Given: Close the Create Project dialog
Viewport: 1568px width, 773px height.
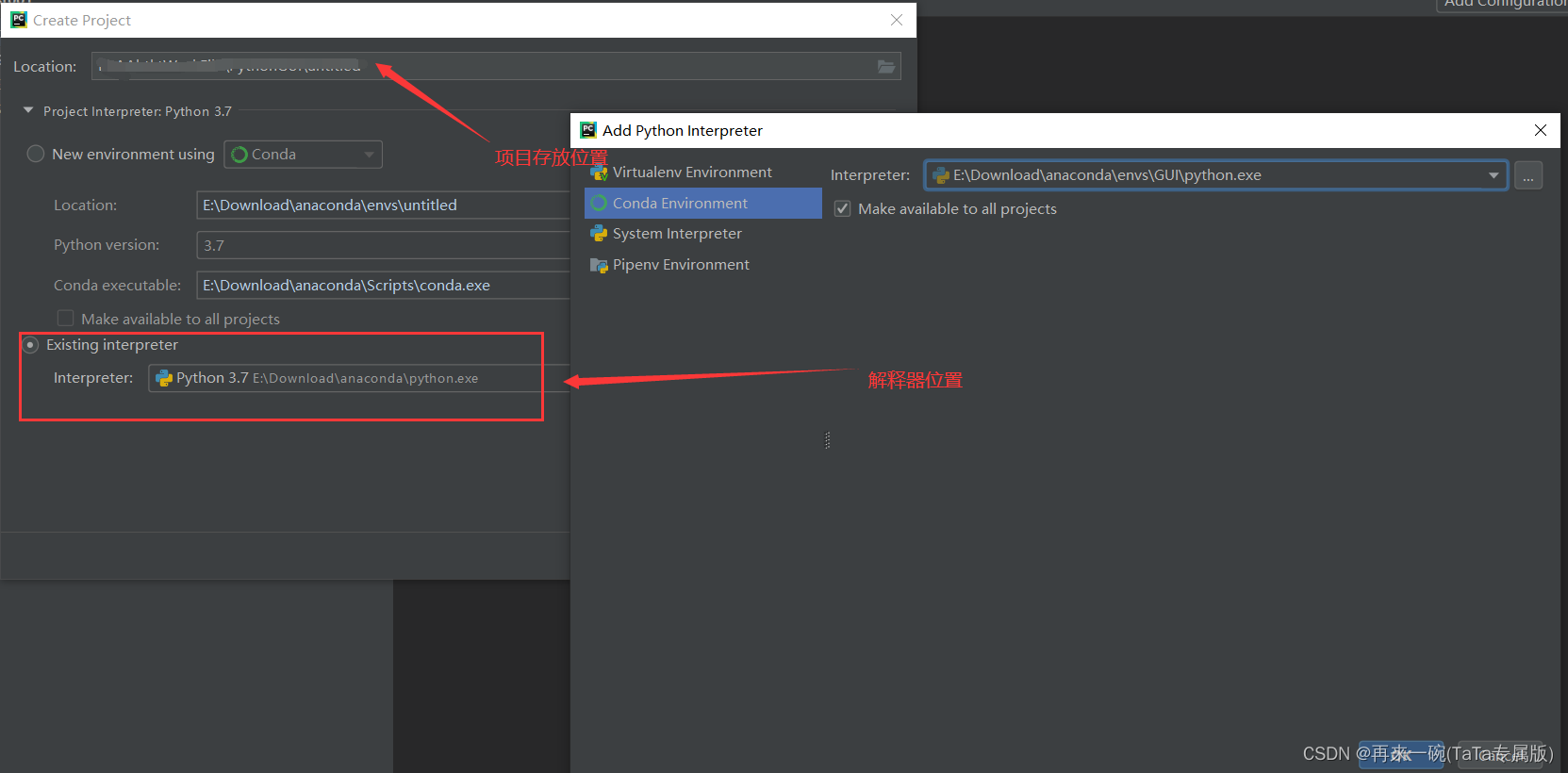Looking at the screenshot, I should pos(897,20).
